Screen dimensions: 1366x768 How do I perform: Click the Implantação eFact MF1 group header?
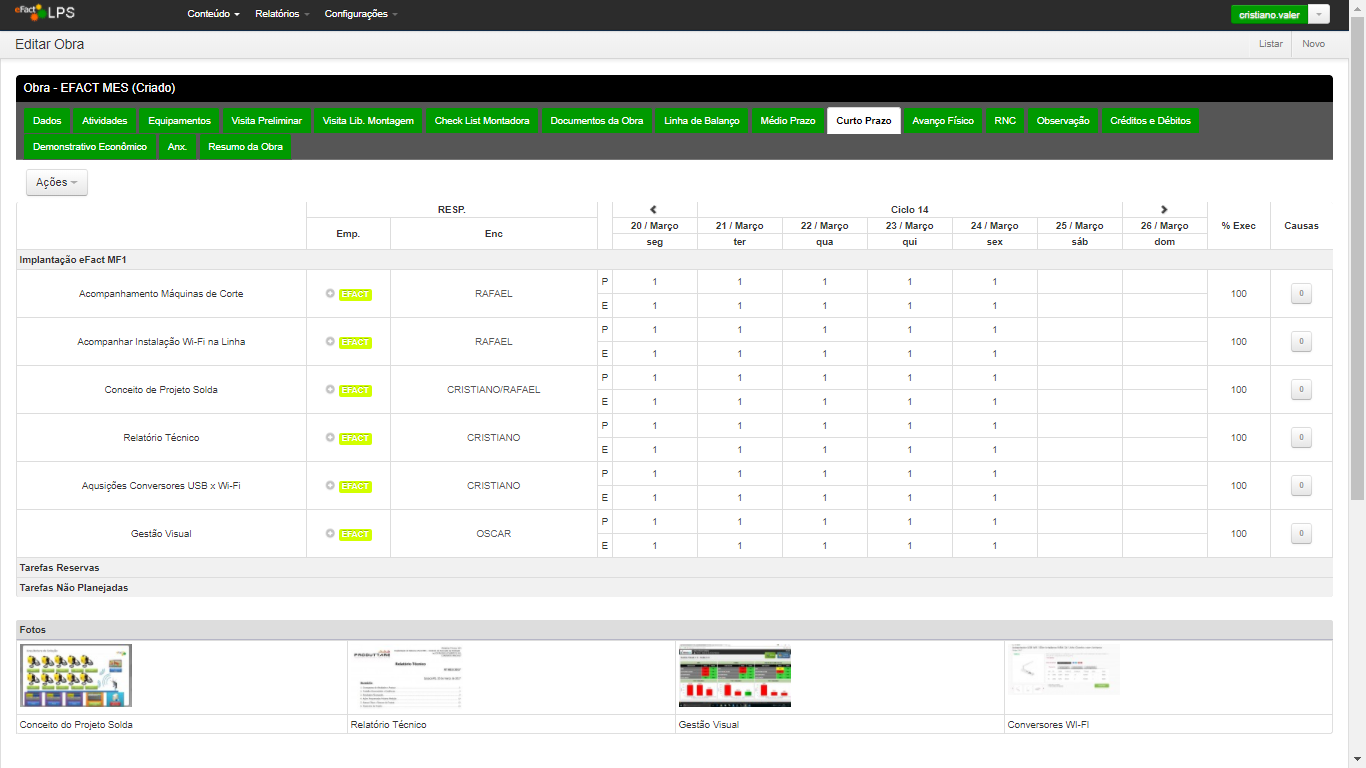tap(674, 260)
